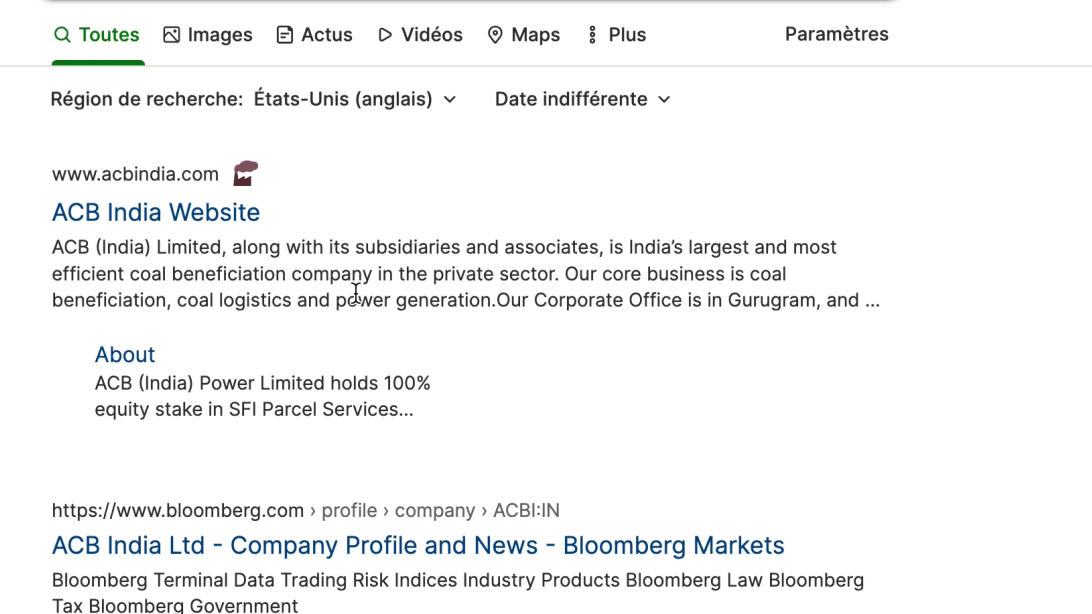Click the acbindia.com site favicon
1092x614 pixels.
pos(245,173)
